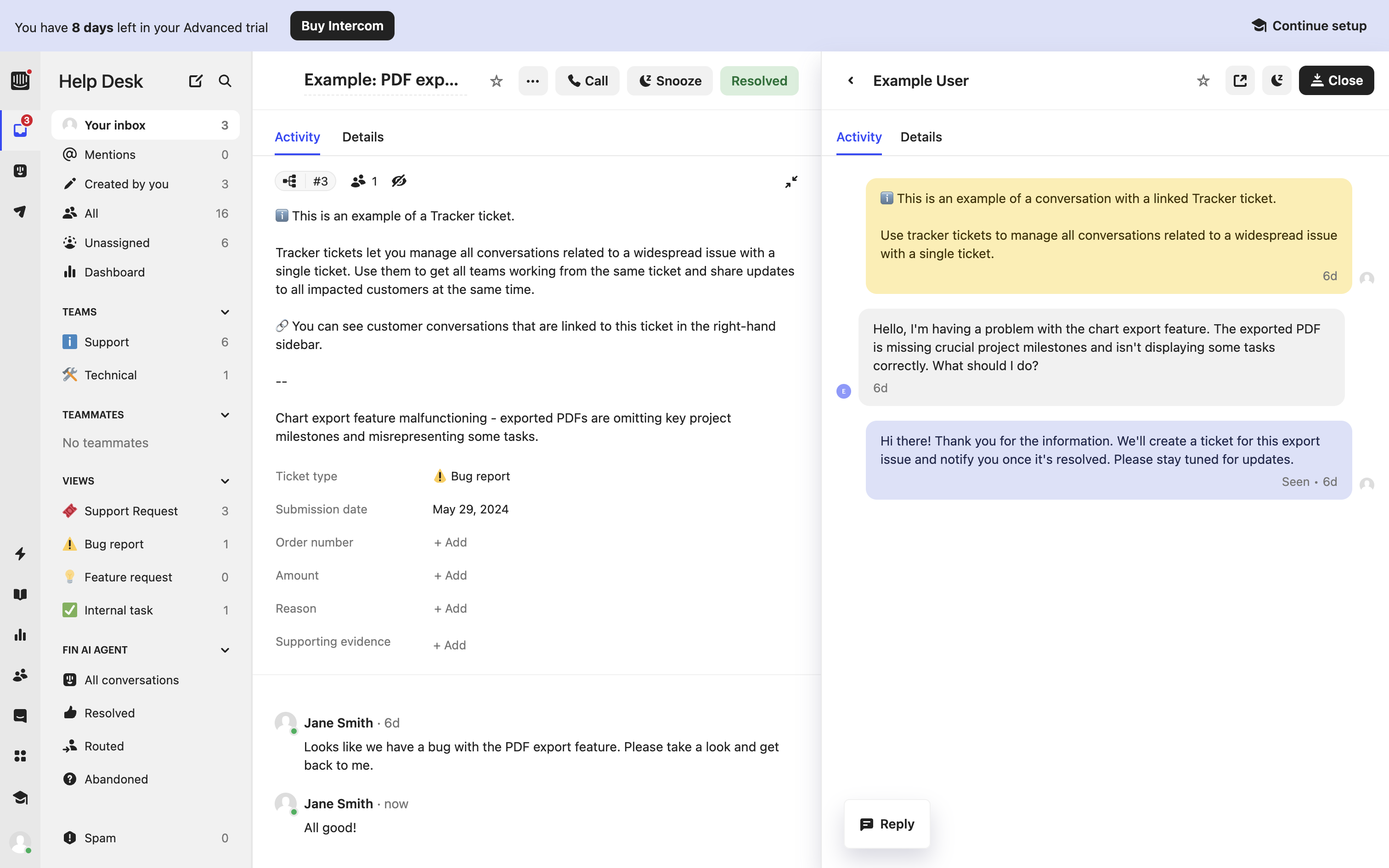Collapse the Teams section
Viewport: 1389px width, 868px height.
[x=225, y=312]
